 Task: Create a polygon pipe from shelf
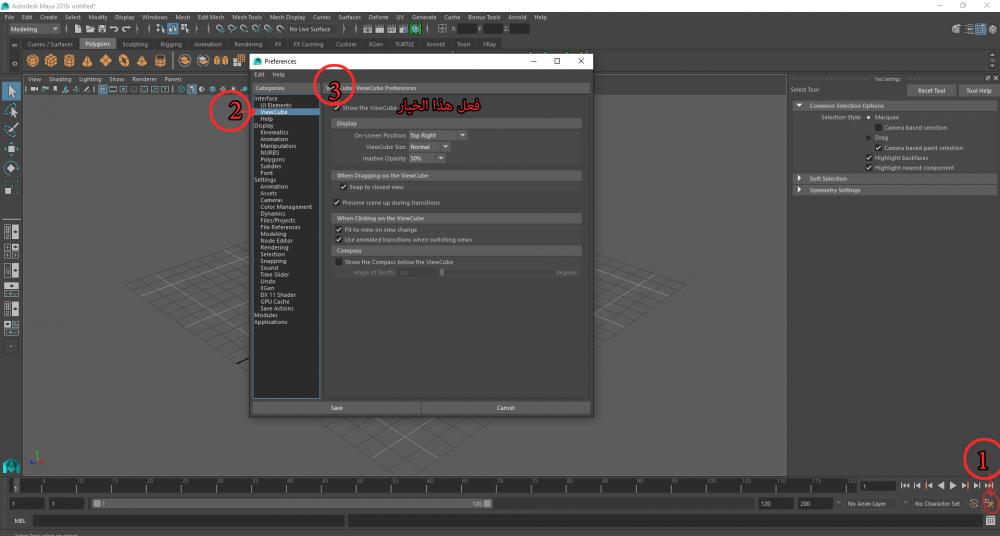click(161, 61)
